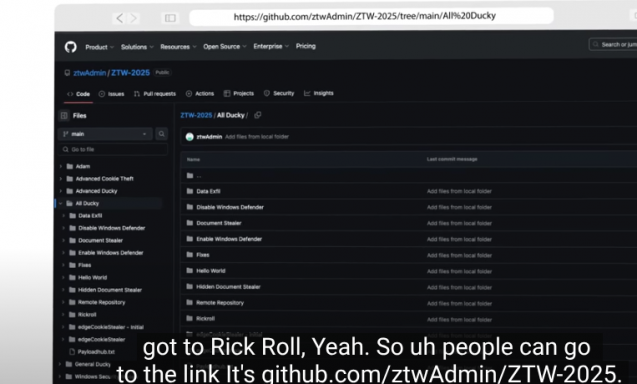The width and height of the screenshot is (637, 384).
Task: Expand the Product menu
Action: click(100, 47)
